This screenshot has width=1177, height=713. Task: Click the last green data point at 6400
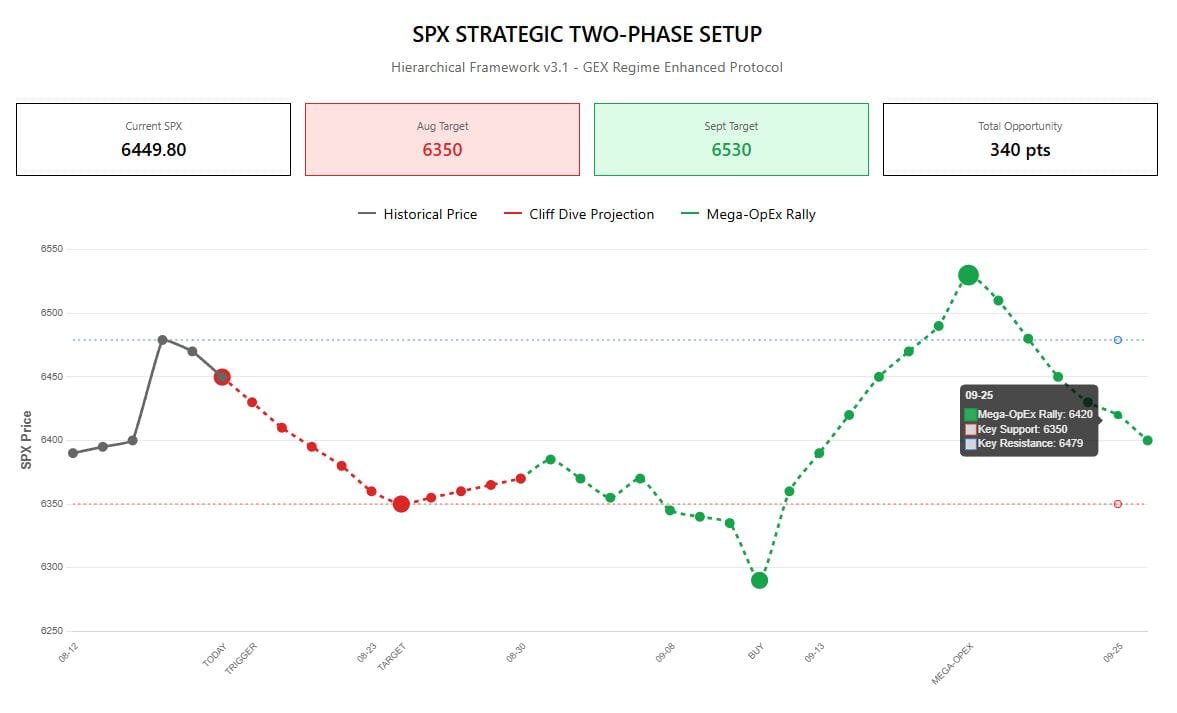click(1147, 440)
